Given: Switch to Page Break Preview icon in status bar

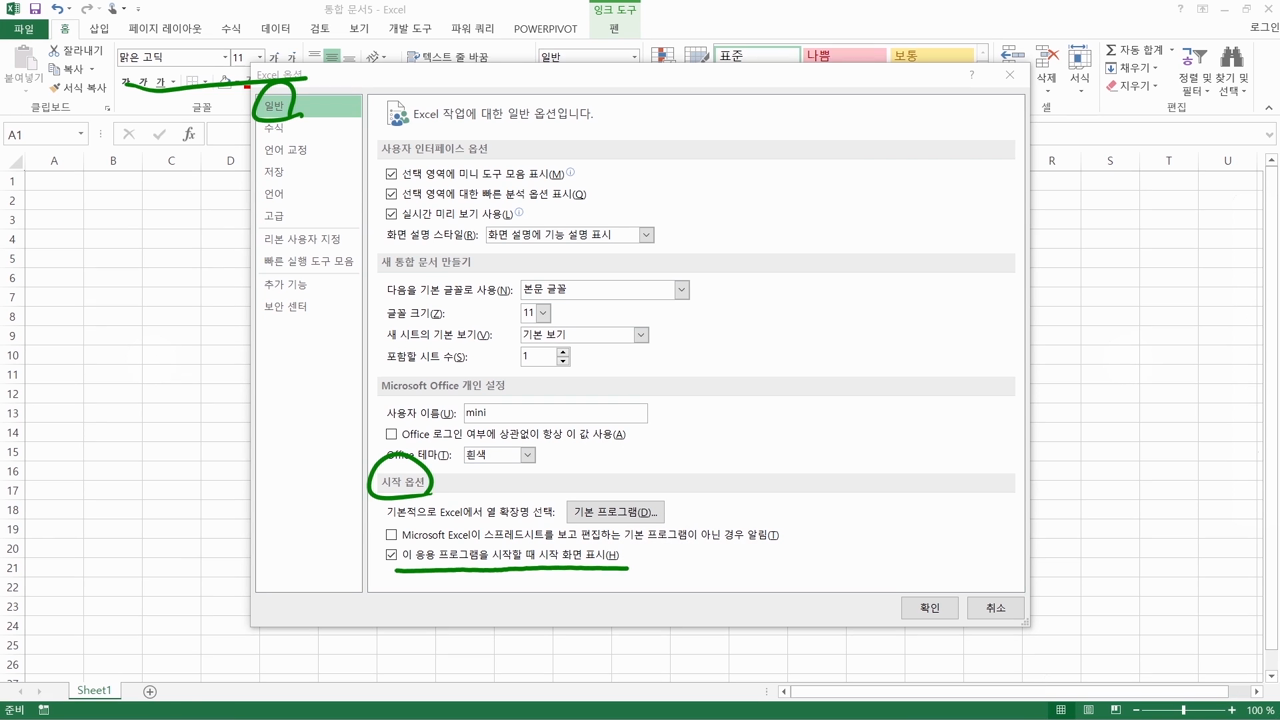Looking at the screenshot, I should click(1116, 710).
